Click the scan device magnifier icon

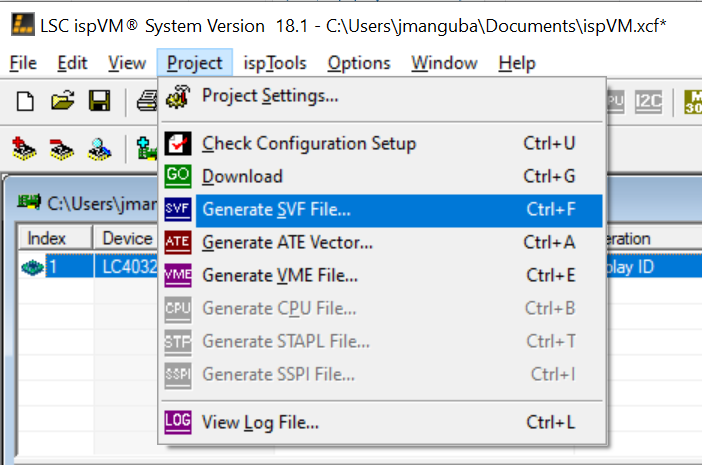pyautogui.click(x=99, y=149)
